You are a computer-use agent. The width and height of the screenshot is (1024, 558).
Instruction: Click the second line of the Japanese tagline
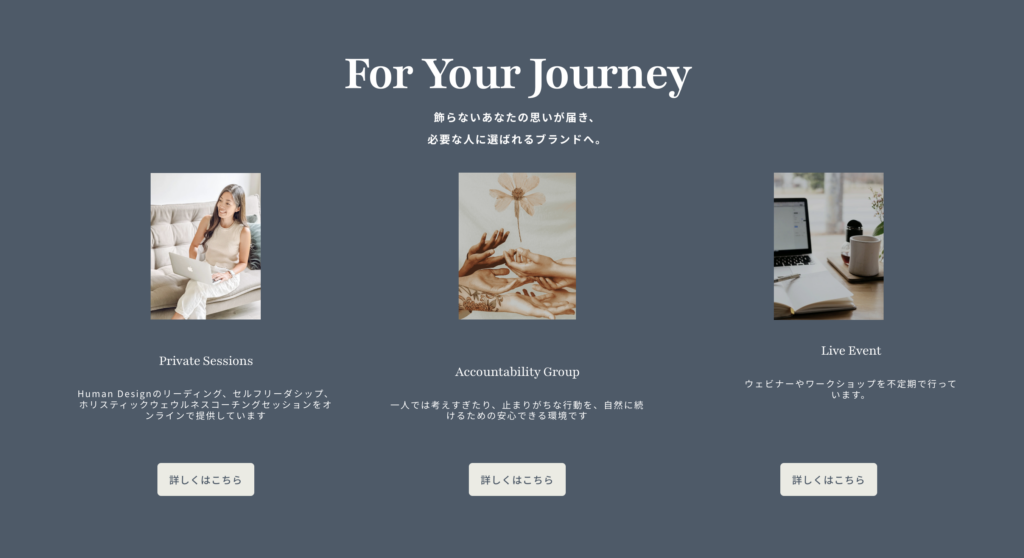coord(515,139)
